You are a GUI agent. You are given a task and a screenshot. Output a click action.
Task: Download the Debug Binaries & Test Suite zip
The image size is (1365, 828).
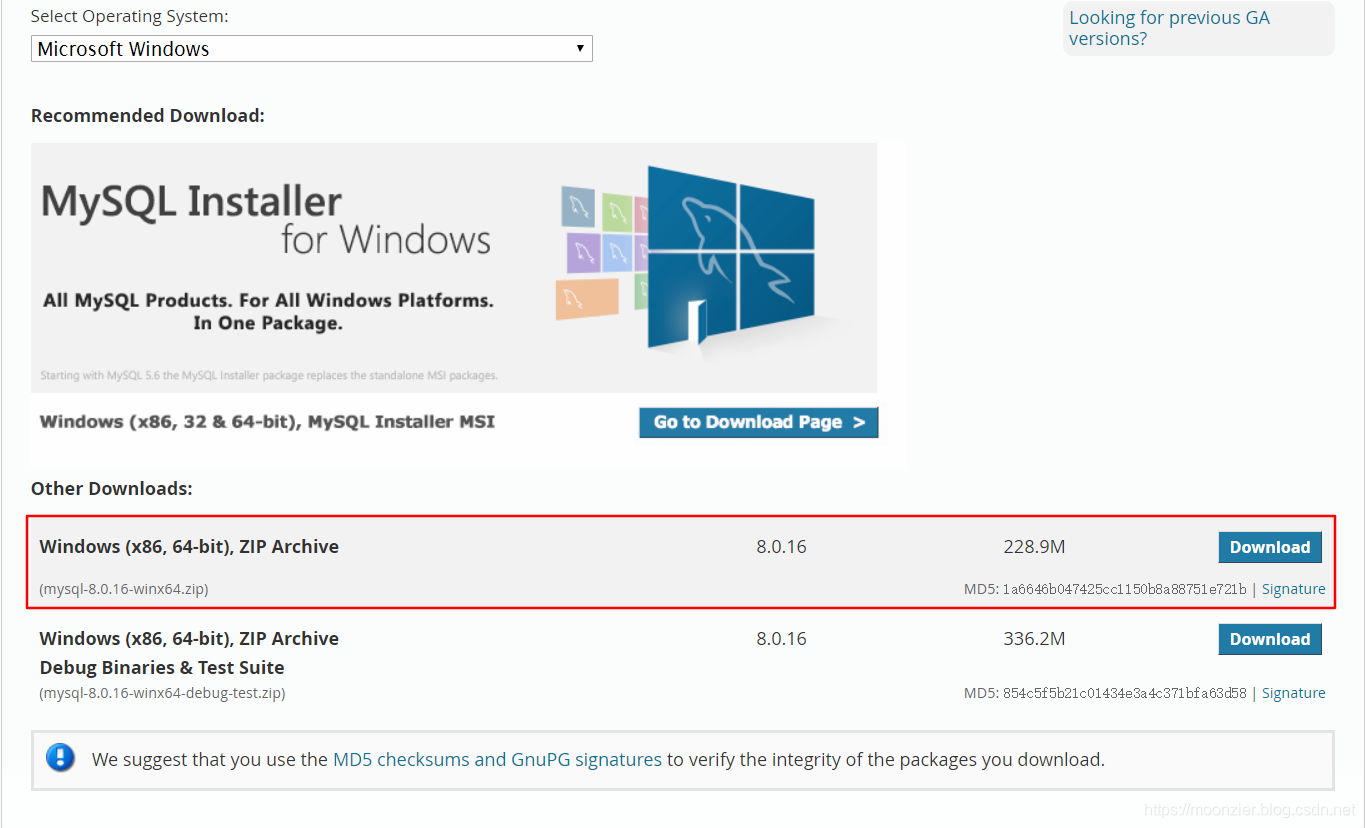point(1270,639)
